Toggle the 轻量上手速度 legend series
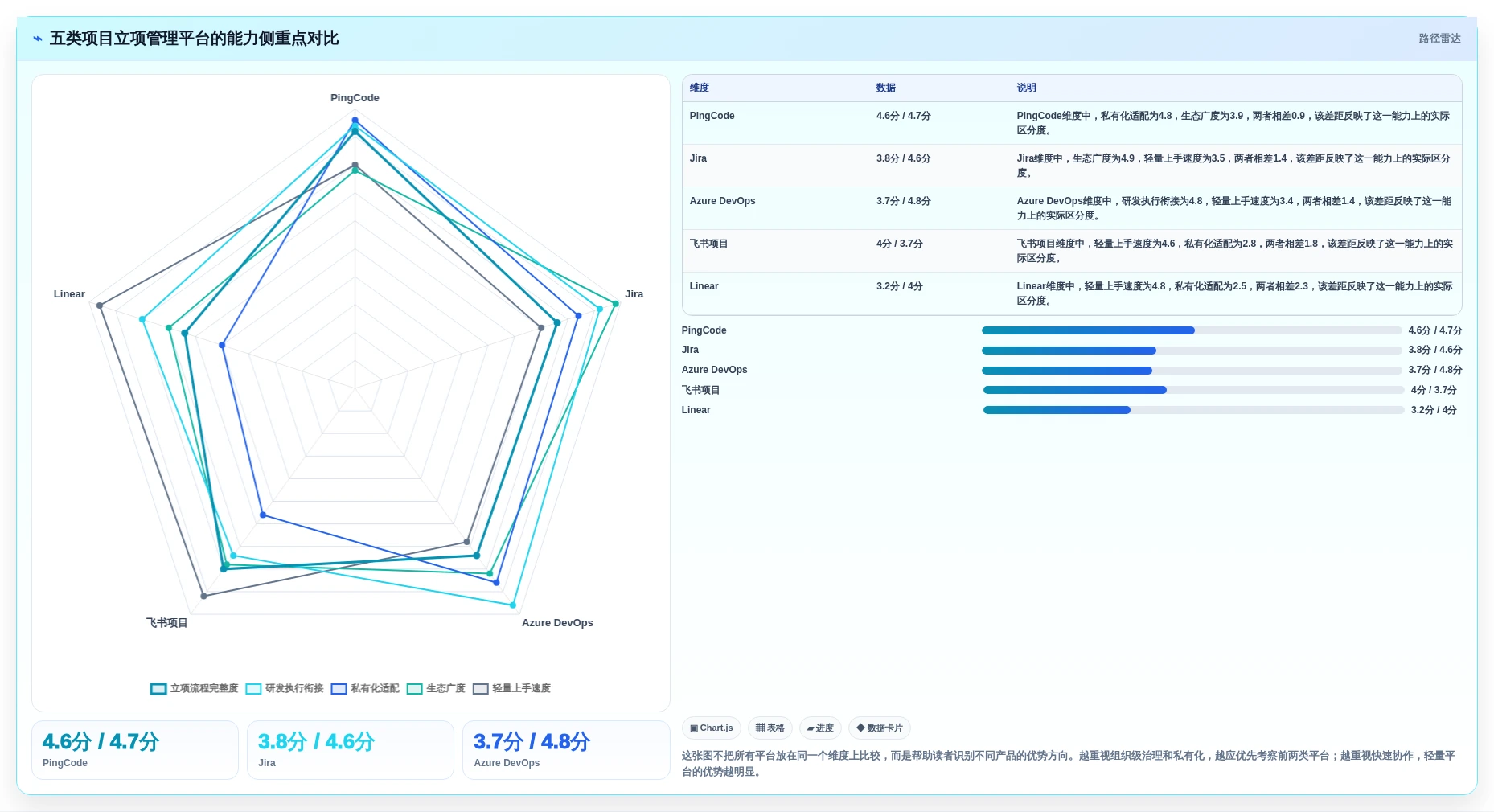The height and width of the screenshot is (812, 1494). click(x=511, y=688)
